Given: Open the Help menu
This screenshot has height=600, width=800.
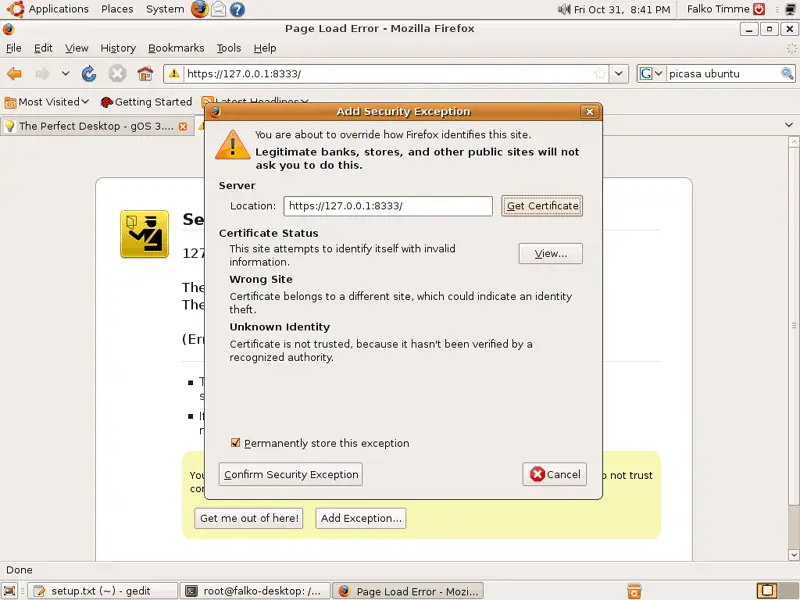Looking at the screenshot, I should click(265, 48).
